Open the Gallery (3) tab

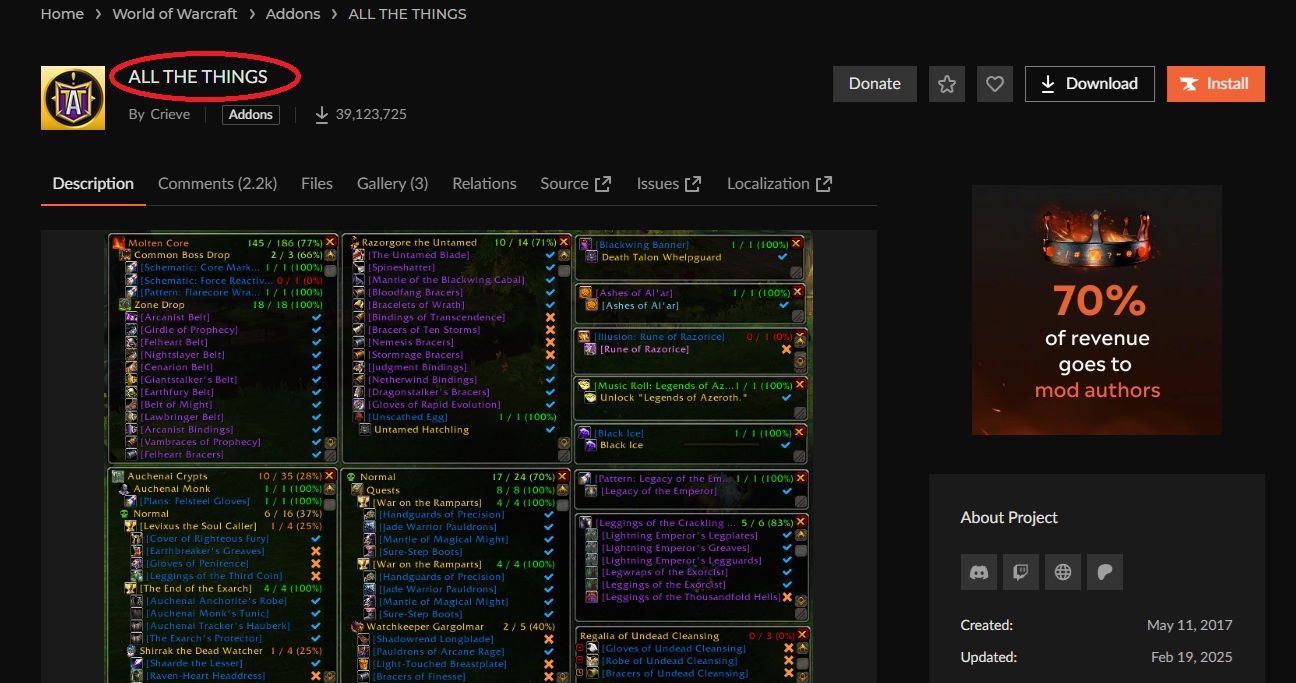point(392,184)
